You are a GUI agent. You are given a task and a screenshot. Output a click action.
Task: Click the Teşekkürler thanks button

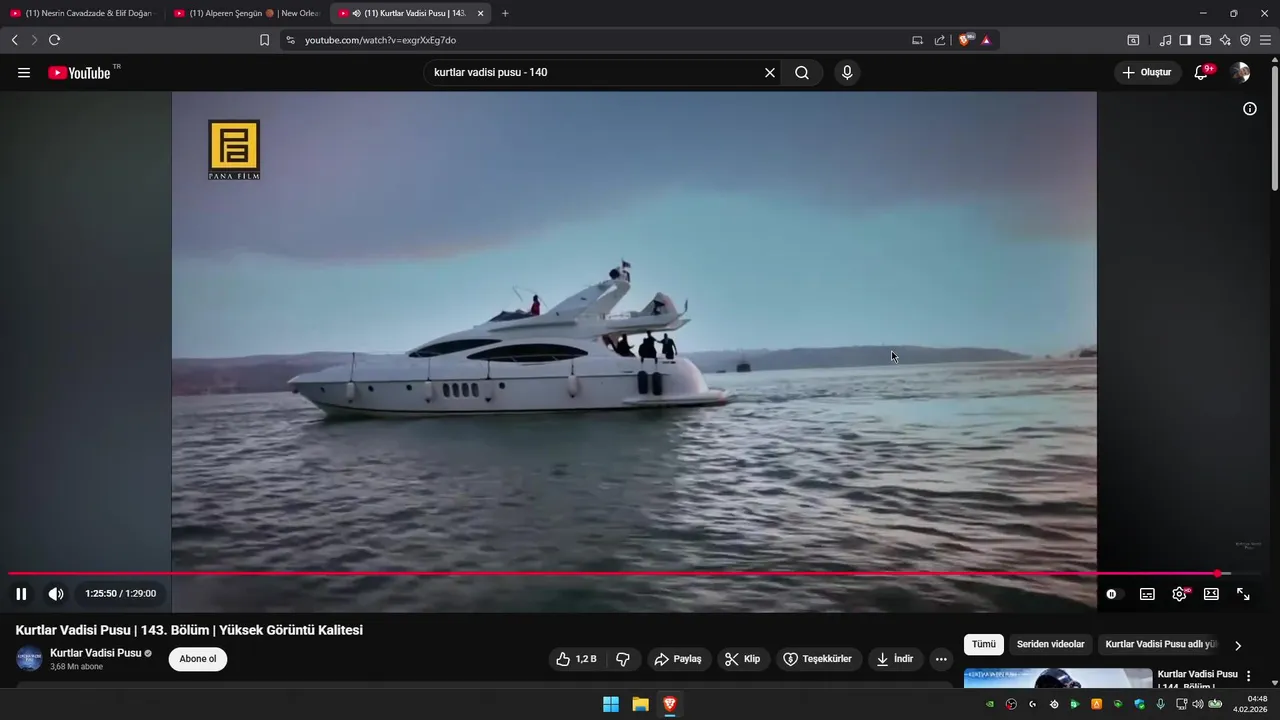point(818,659)
